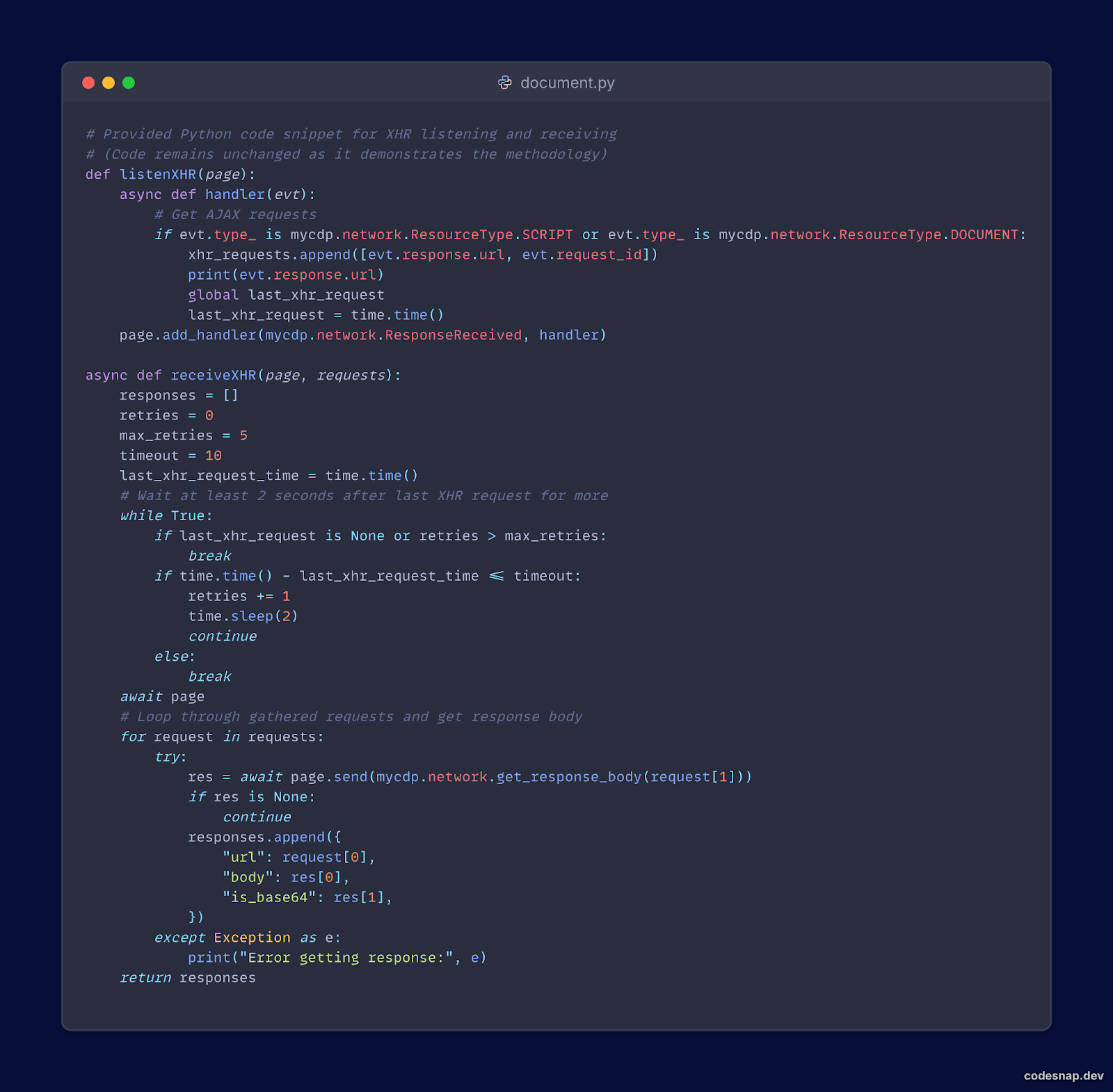The image size is (1113, 1092).
Task: Click the yellow traffic light dot
Action: point(108,82)
